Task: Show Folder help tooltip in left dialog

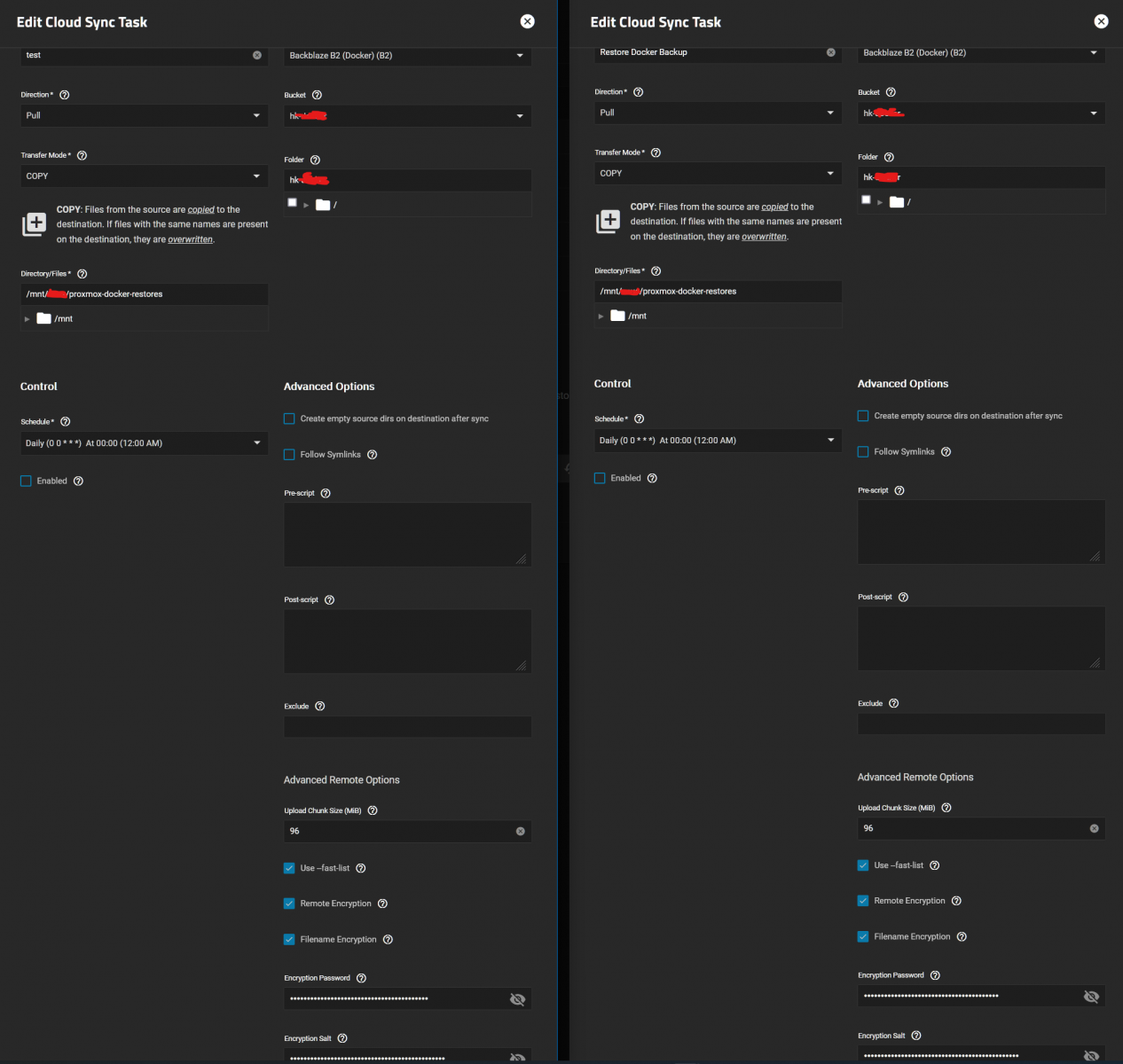Action: tap(315, 160)
